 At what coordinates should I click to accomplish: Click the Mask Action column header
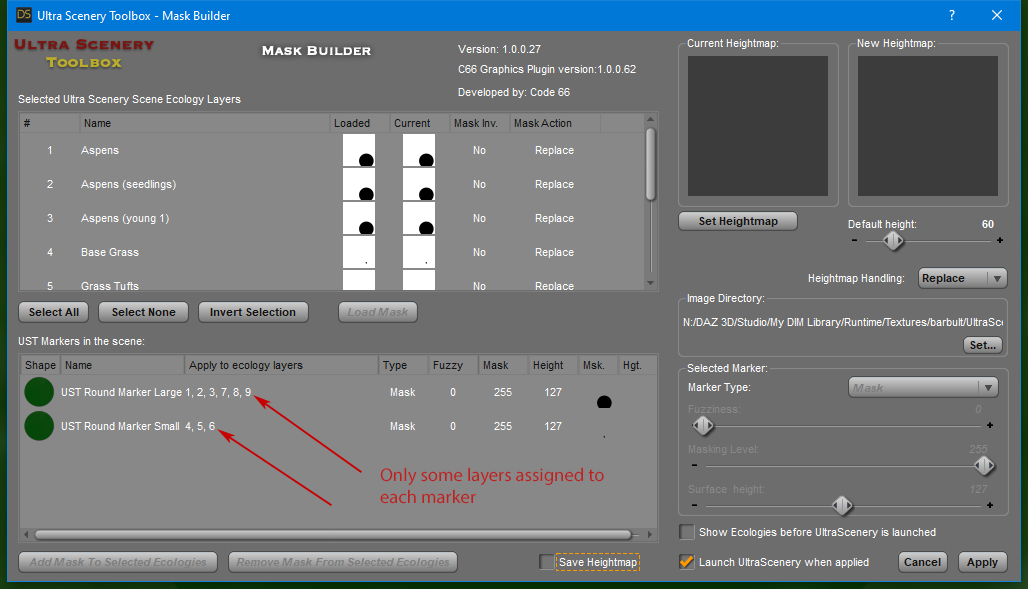pyautogui.click(x=555, y=123)
